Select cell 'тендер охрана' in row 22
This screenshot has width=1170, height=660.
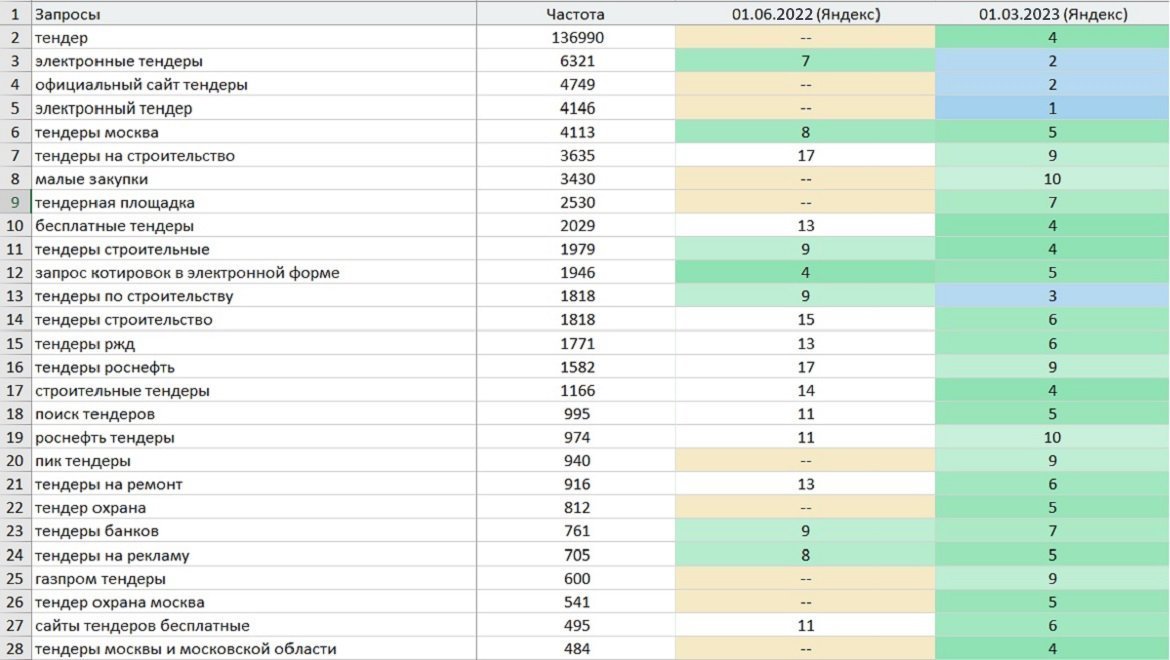254,508
